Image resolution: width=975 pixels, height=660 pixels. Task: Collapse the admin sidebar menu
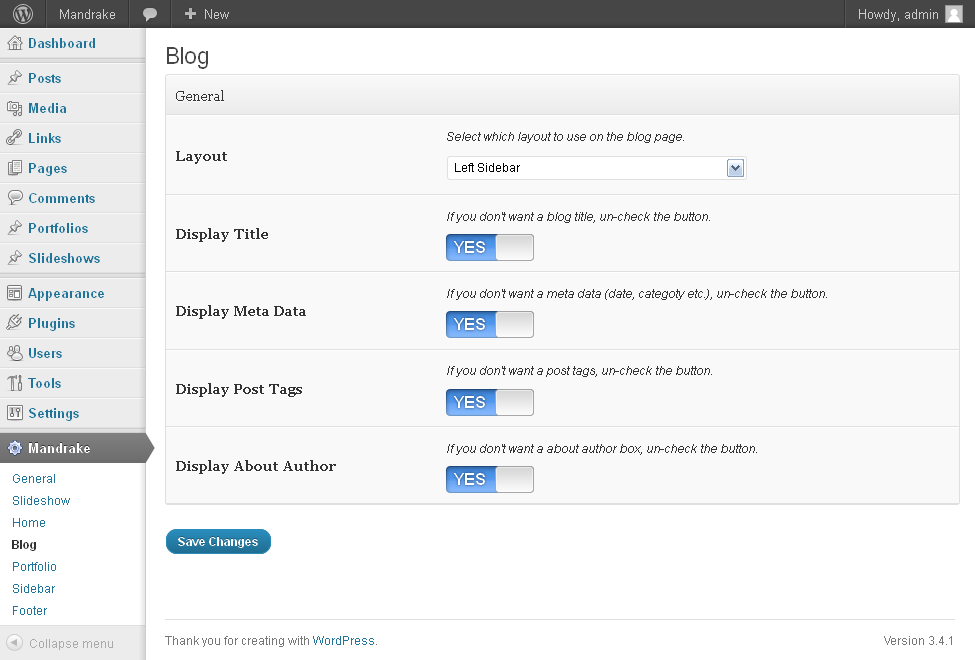pos(60,644)
